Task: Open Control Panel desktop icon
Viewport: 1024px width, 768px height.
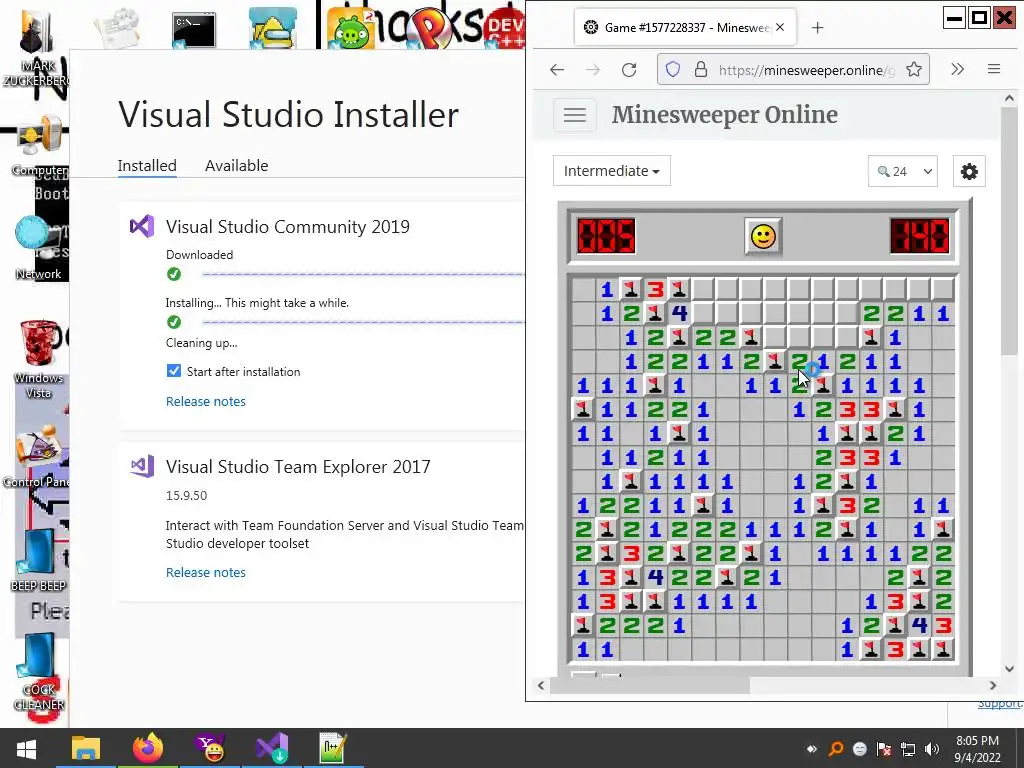Action: point(36,457)
